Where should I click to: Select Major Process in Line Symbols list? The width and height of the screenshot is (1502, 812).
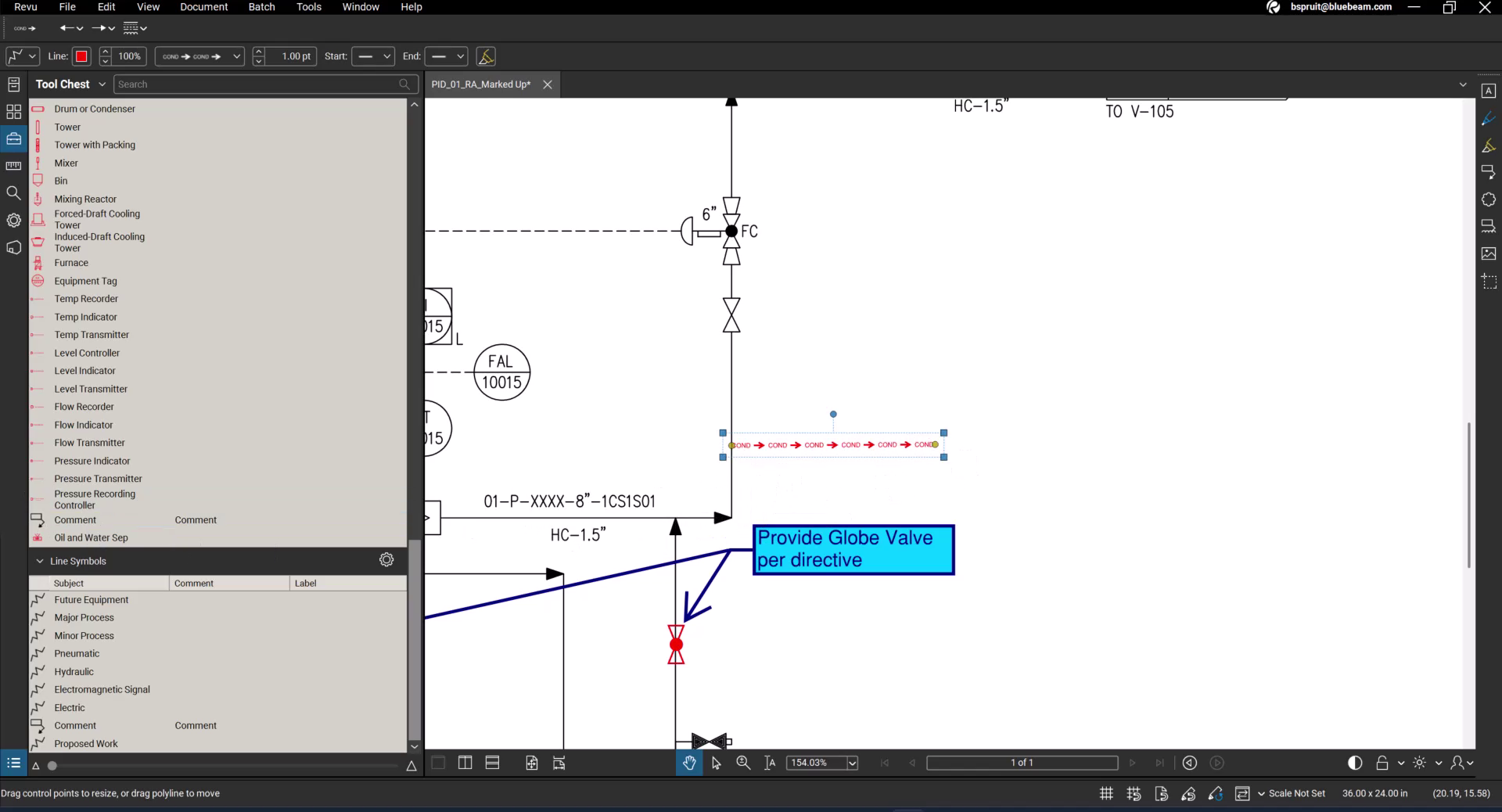[84, 617]
